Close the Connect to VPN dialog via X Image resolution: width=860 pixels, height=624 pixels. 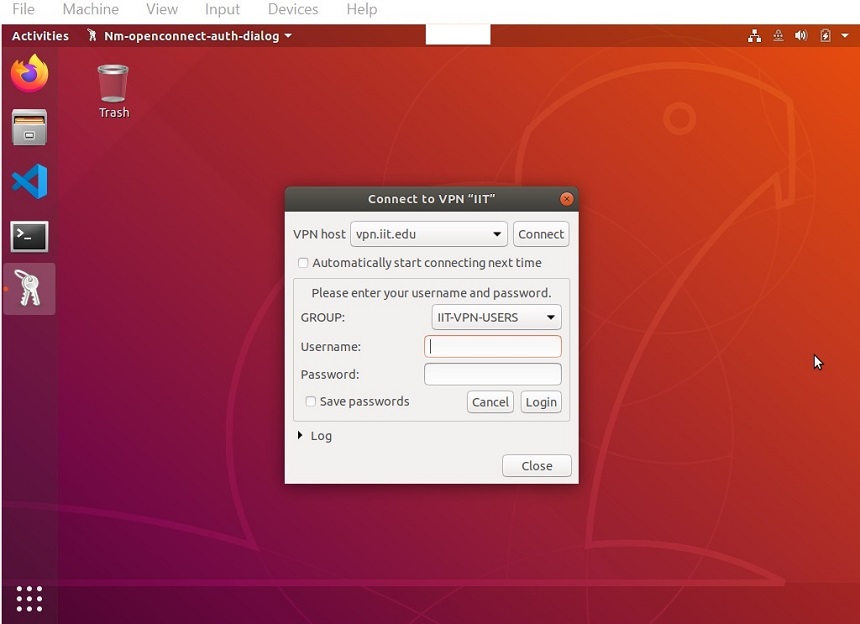click(x=567, y=199)
